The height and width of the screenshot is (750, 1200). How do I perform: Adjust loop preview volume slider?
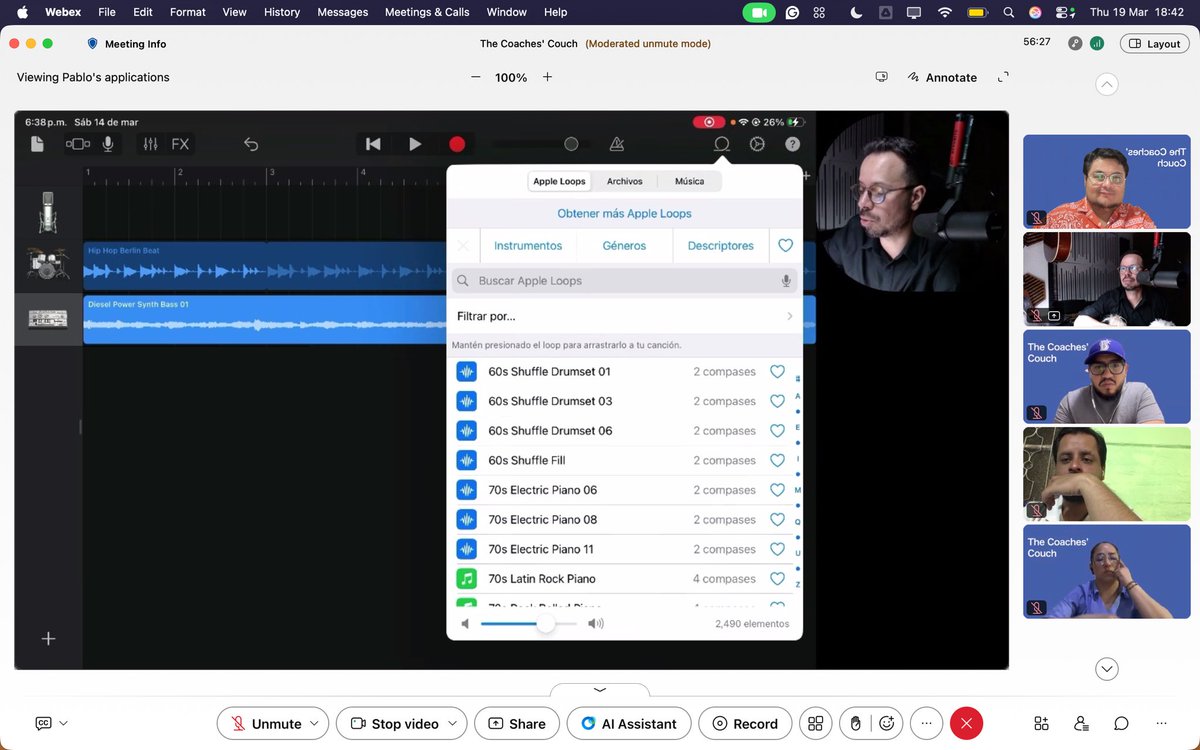pos(545,623)
